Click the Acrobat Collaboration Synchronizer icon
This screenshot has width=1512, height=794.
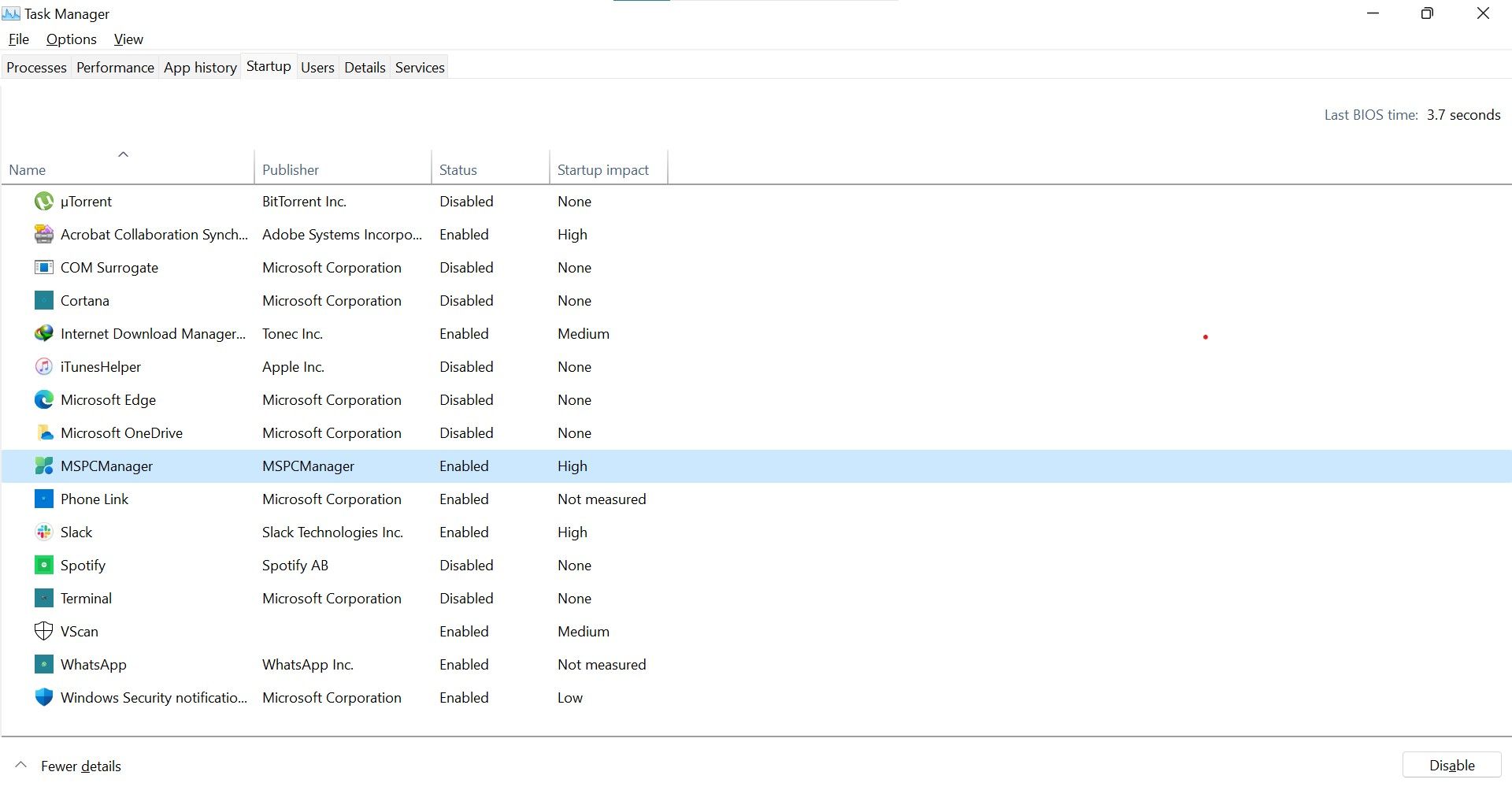(x=44, y=235)
